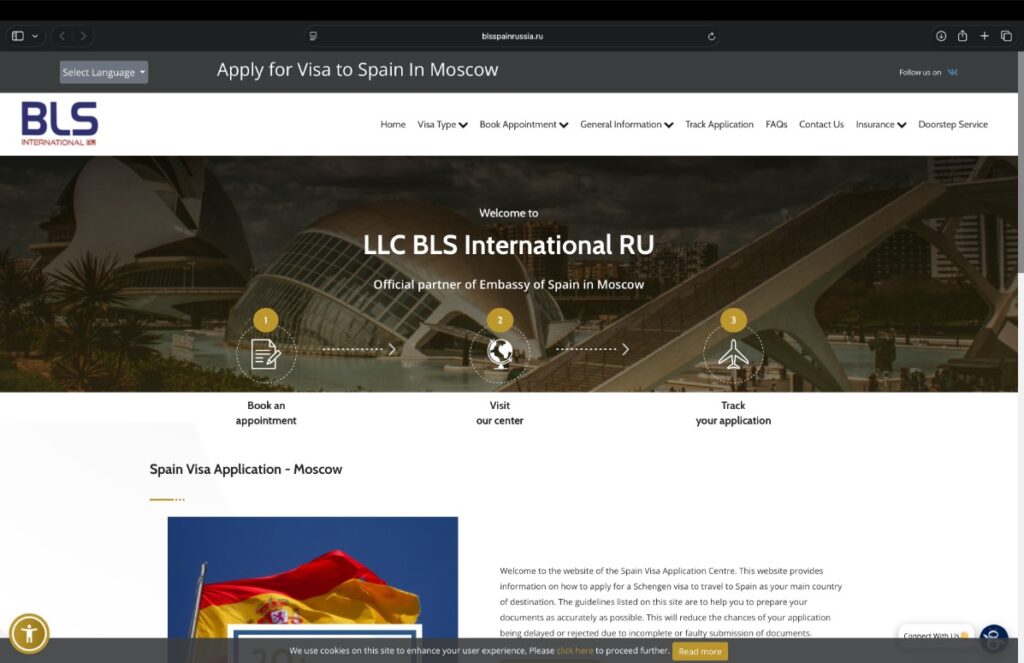This screenshot has width=1024, height=663.
Task: Open the reader view icon in the address bar
Action: tap(313, 36)
